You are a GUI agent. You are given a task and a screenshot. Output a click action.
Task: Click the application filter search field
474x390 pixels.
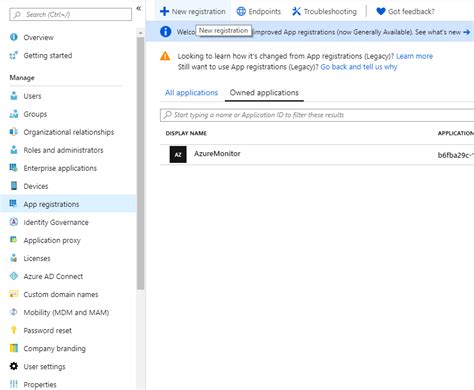(317, 115)
